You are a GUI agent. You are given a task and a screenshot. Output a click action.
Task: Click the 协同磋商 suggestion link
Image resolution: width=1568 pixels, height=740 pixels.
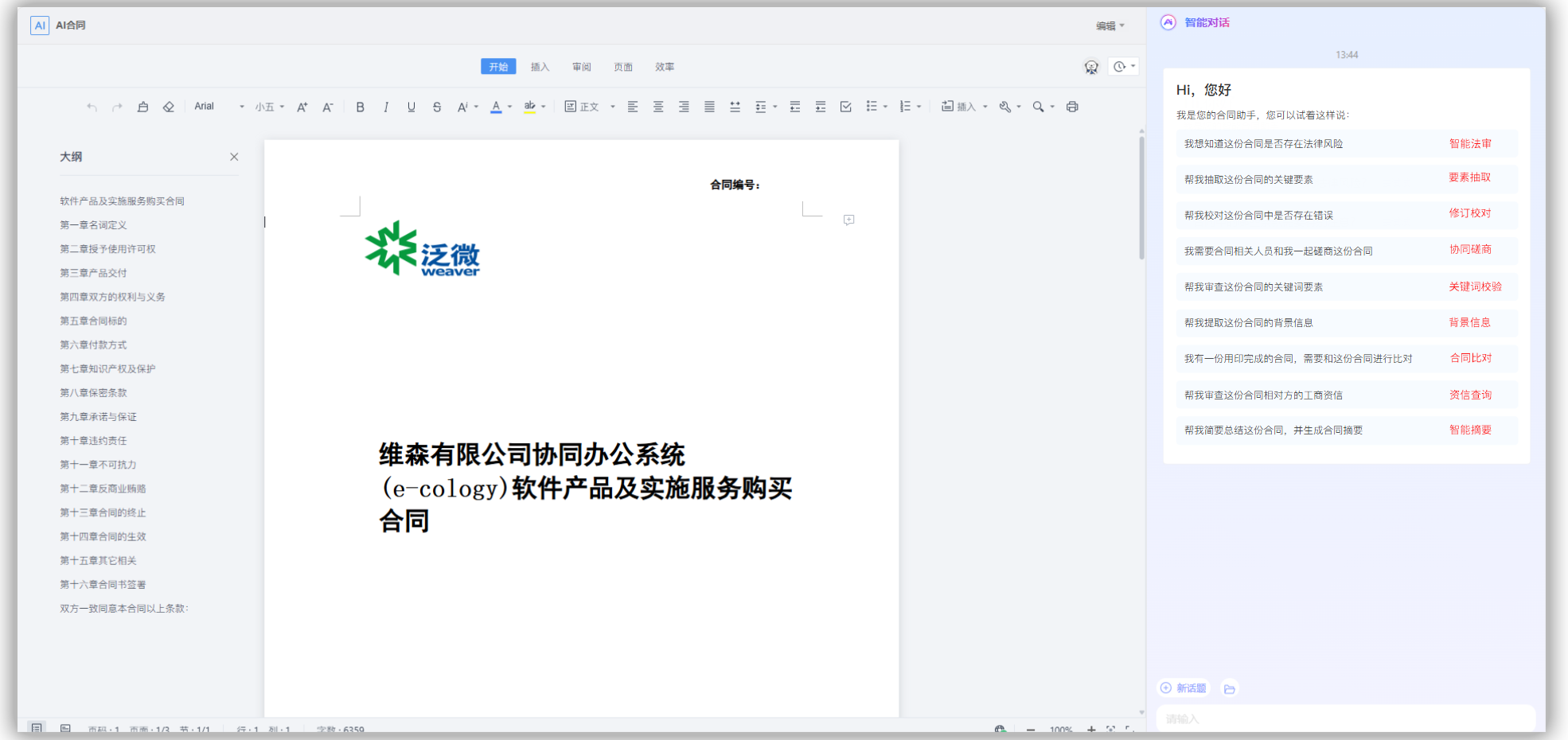point(1470,249)
